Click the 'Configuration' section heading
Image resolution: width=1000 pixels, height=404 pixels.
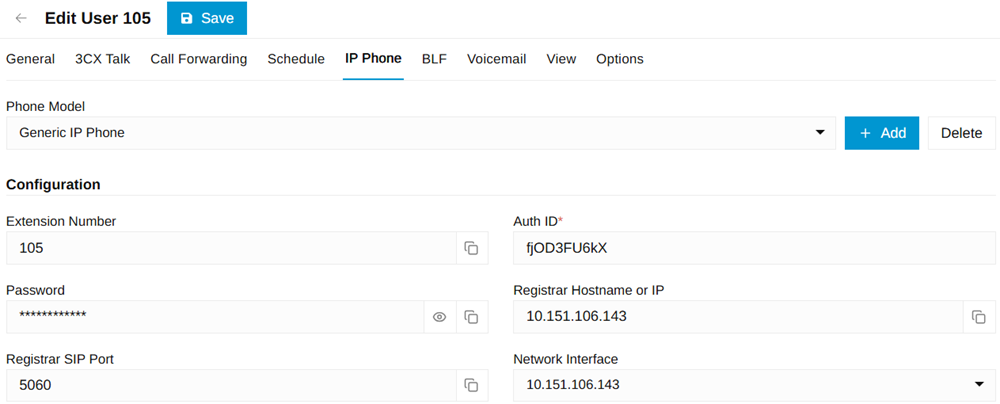(54, 184)
